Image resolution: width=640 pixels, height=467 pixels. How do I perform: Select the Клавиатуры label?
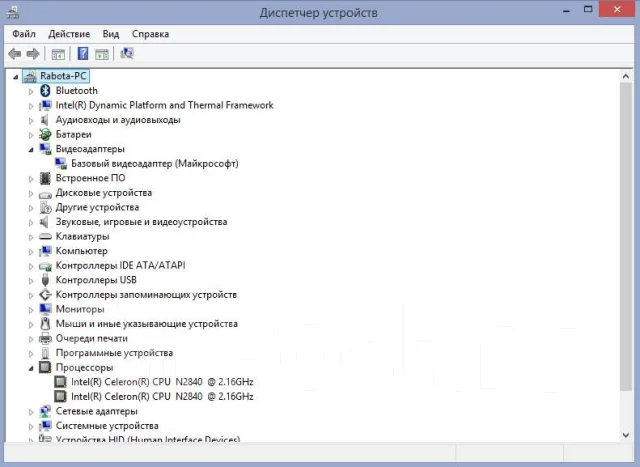coord(82,236)
